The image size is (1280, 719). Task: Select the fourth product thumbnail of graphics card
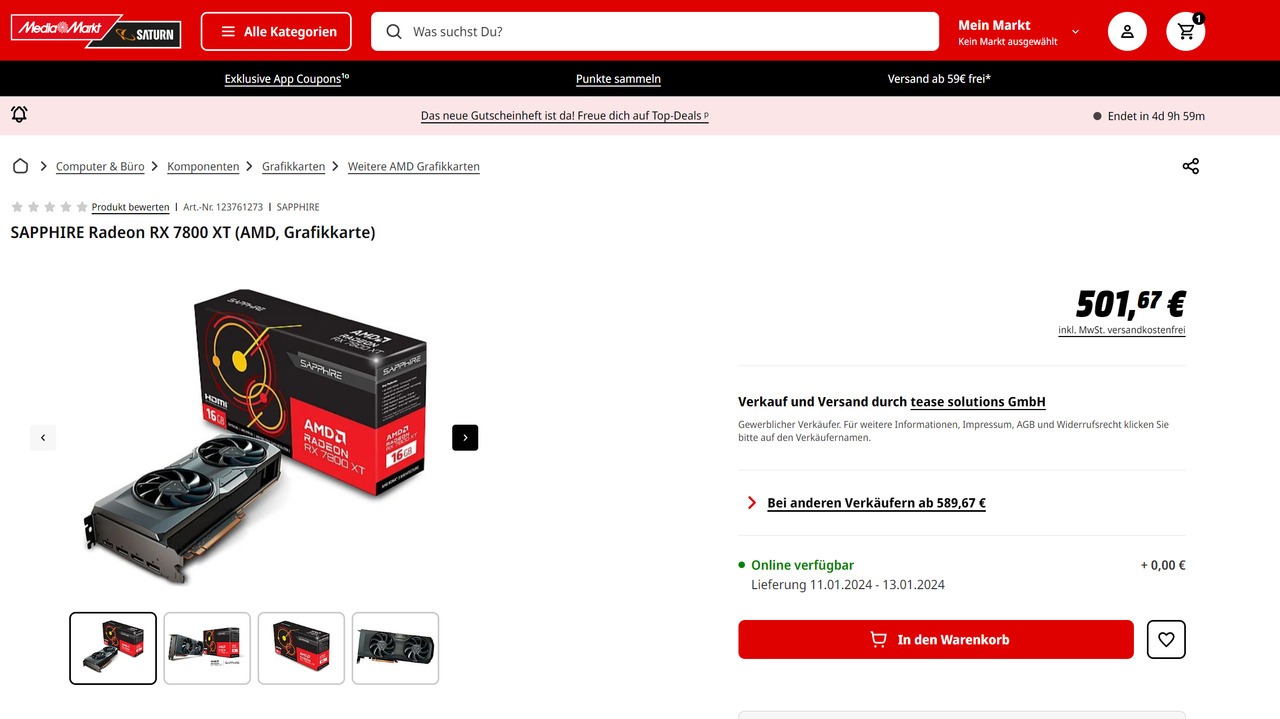click(x=396, y=648)
